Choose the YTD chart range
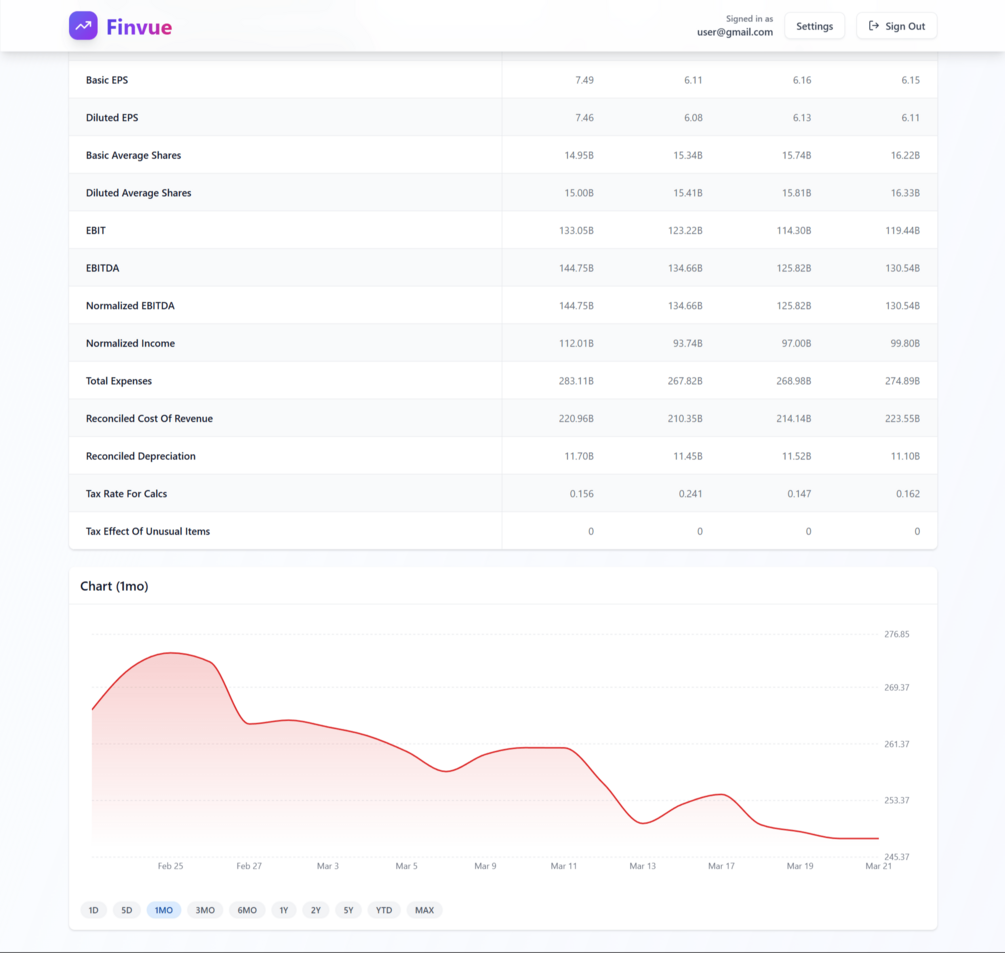Image resolution: width=1005 pixels, height=953 pixels. [x=384, y=910]
